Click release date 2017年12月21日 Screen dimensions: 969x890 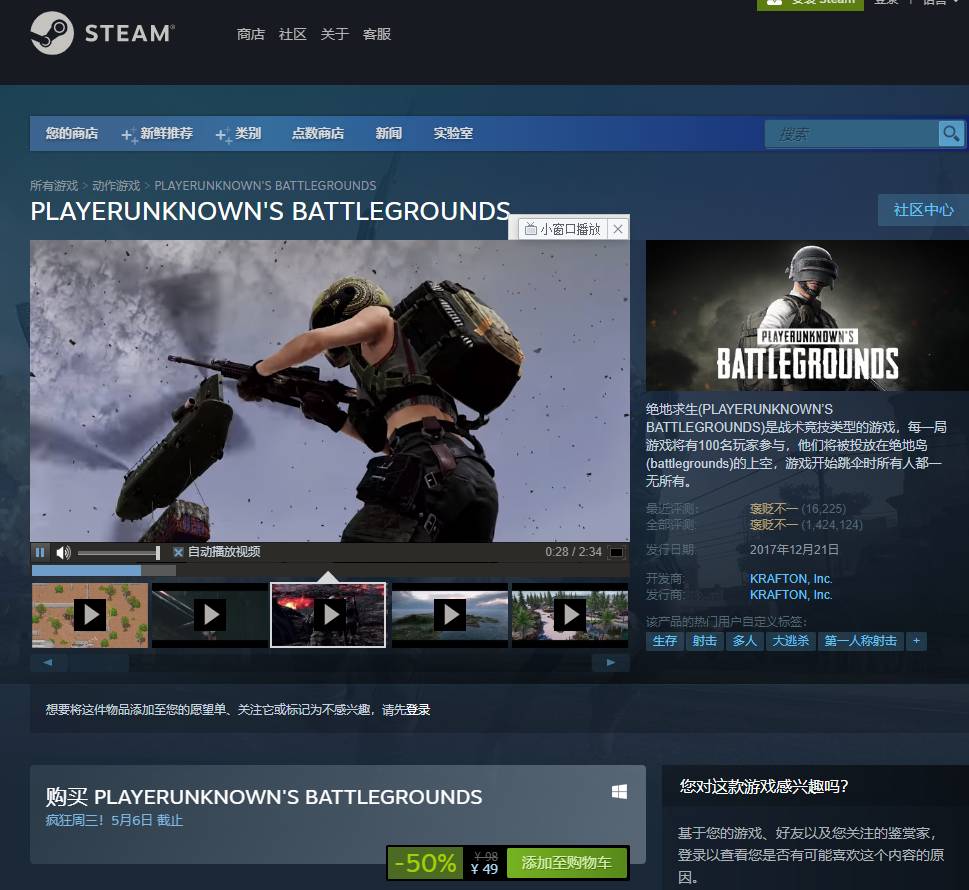[x=794, y=549]
